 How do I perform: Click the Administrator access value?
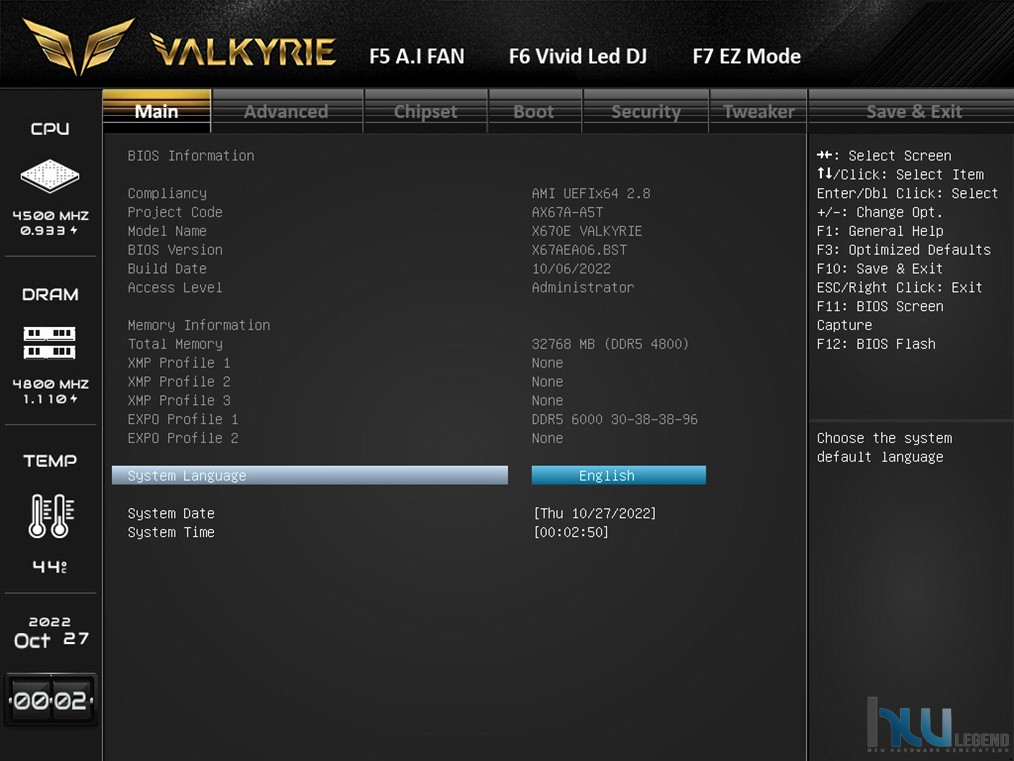tap(583, 287)
